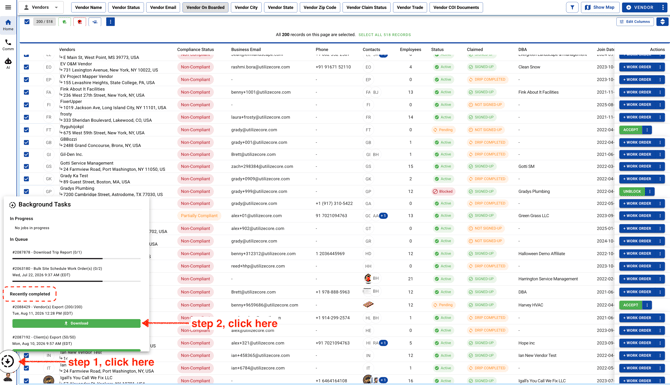The image size is (670, 385).
Task: Download the Vendor(s) Export file
Action: [76, 323]
